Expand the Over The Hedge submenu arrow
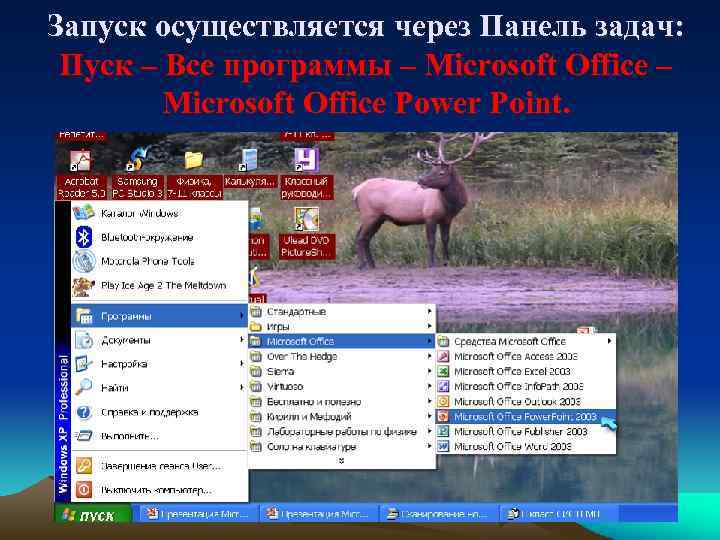Image resolution: width=720 pixels, height=540 pixels. 429,356
